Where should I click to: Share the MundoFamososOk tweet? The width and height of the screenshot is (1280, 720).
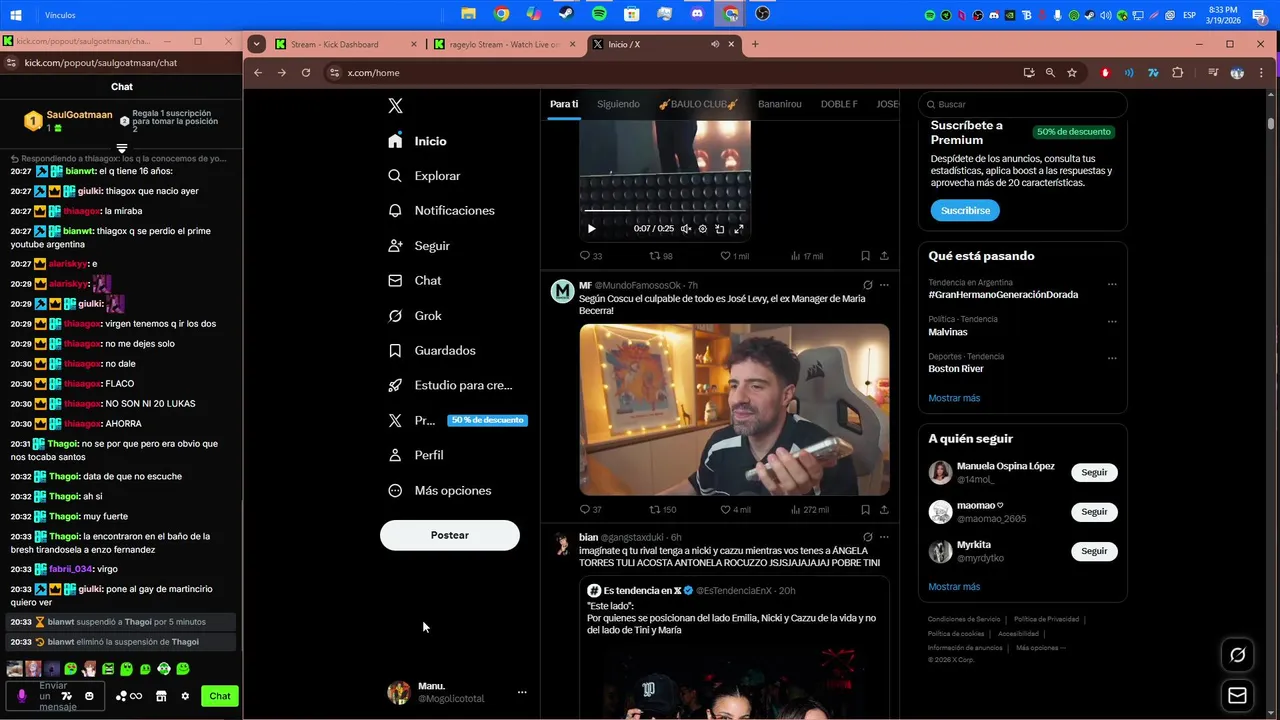pyautogui.click(x=884, y=510)
